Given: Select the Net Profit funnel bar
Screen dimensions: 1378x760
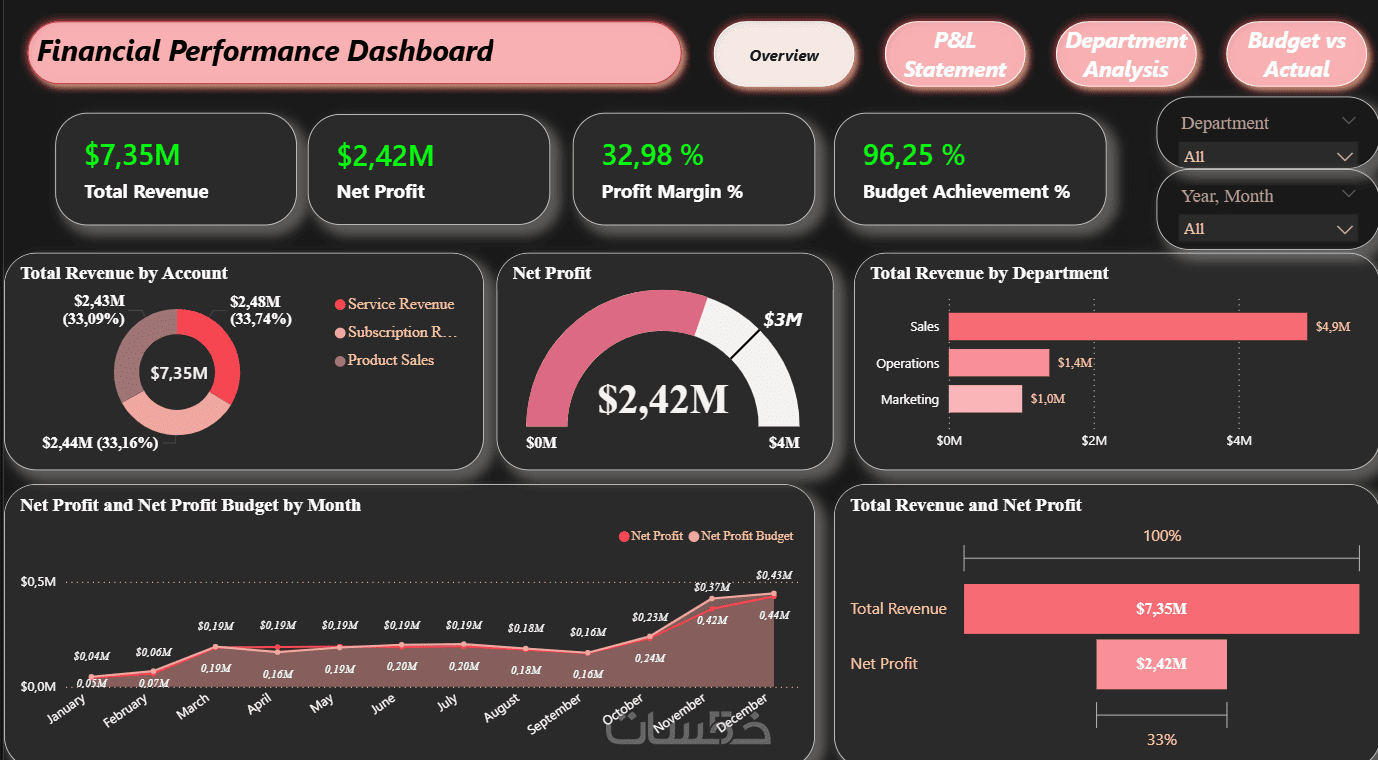Looking at the screenshot, I should click(1161, 664).
